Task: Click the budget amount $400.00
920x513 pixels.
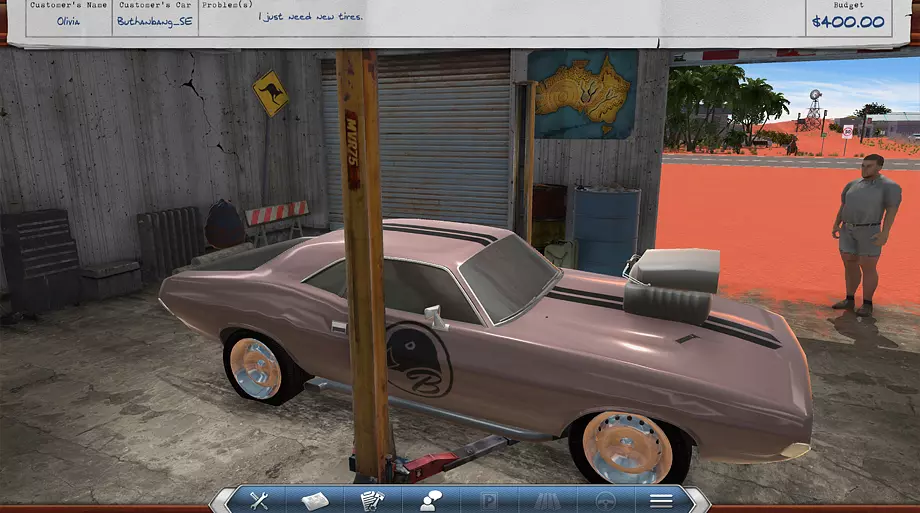Action: pos(848,22)
